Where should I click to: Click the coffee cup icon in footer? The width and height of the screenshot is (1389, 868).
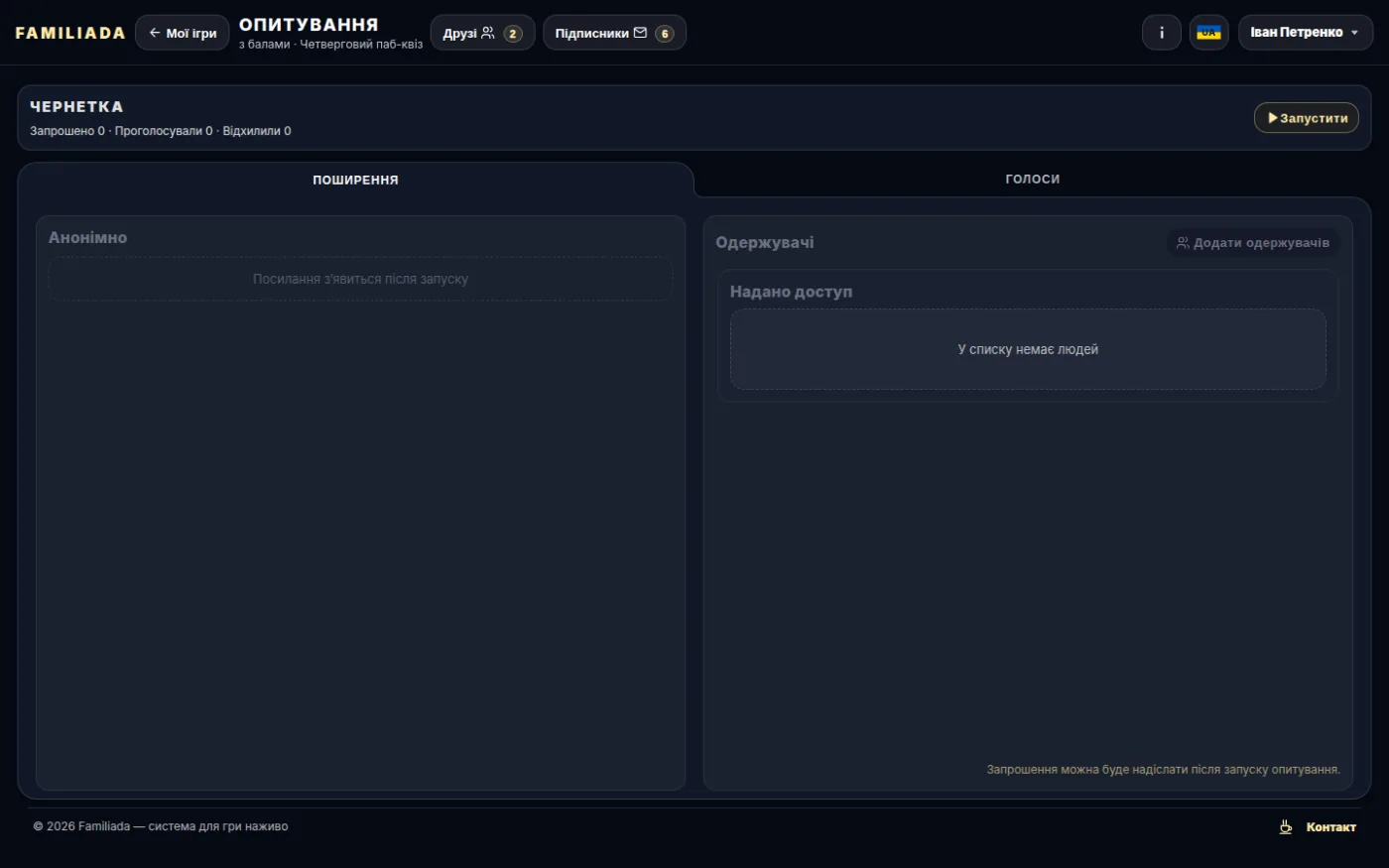point(1286,826)
